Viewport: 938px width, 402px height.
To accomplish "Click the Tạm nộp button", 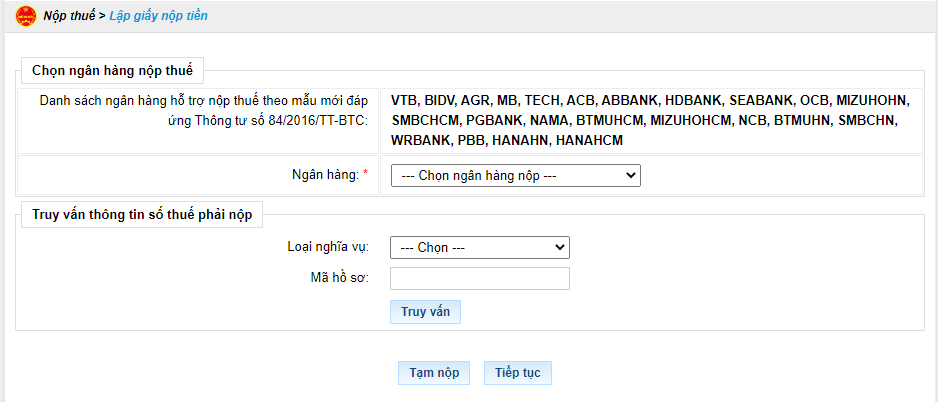I will pyautogui.click(x=434, y=373).
